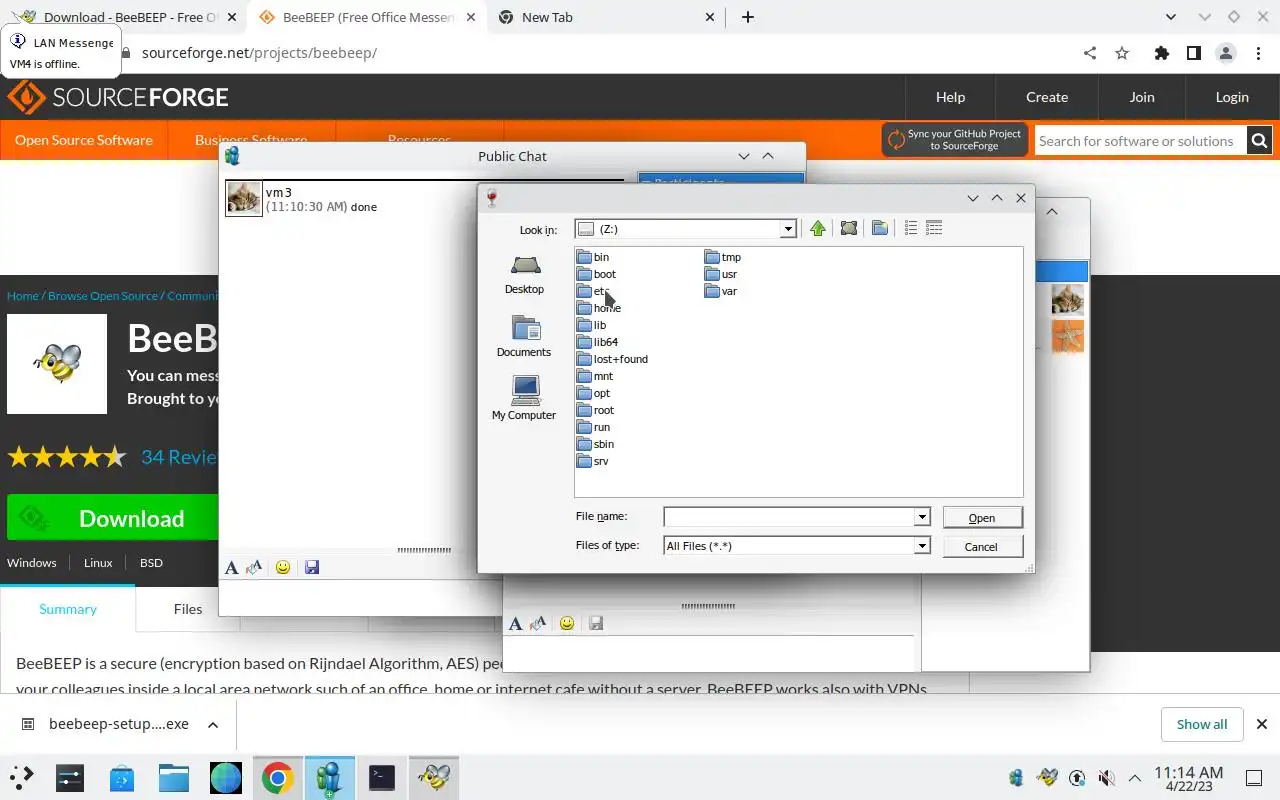Click Sync your GitHub Project button
1280x800 pixels.
click(x=955, y=140)
